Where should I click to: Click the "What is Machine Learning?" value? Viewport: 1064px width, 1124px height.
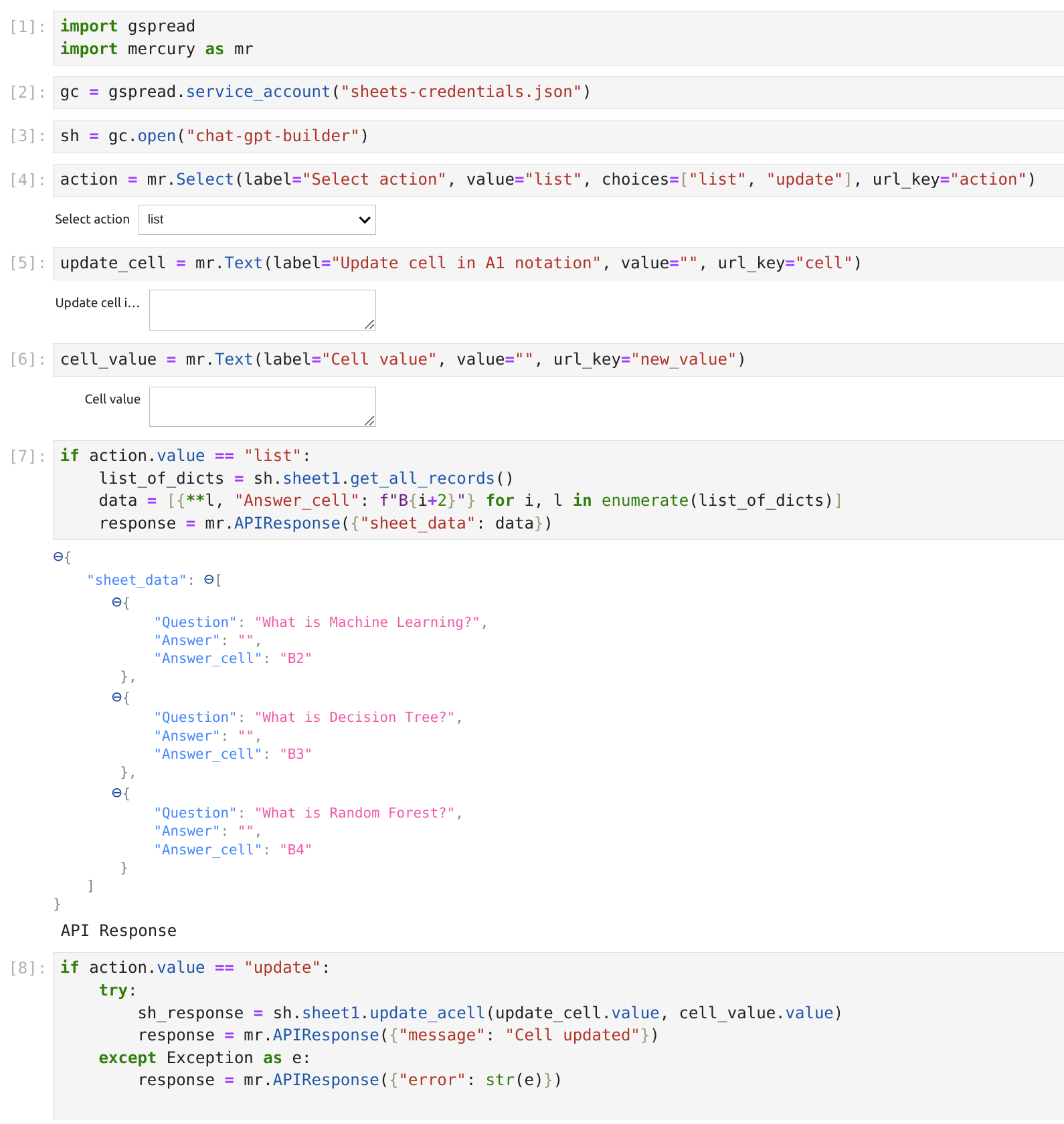point(367,622)
